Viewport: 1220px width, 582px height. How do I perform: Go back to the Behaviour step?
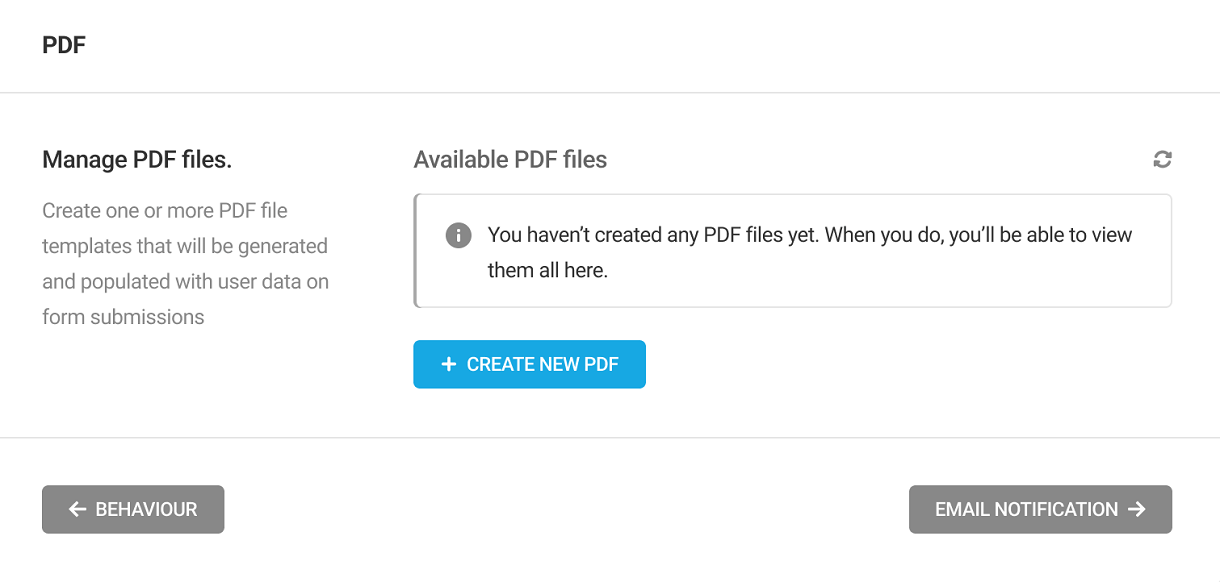point(133,509)
